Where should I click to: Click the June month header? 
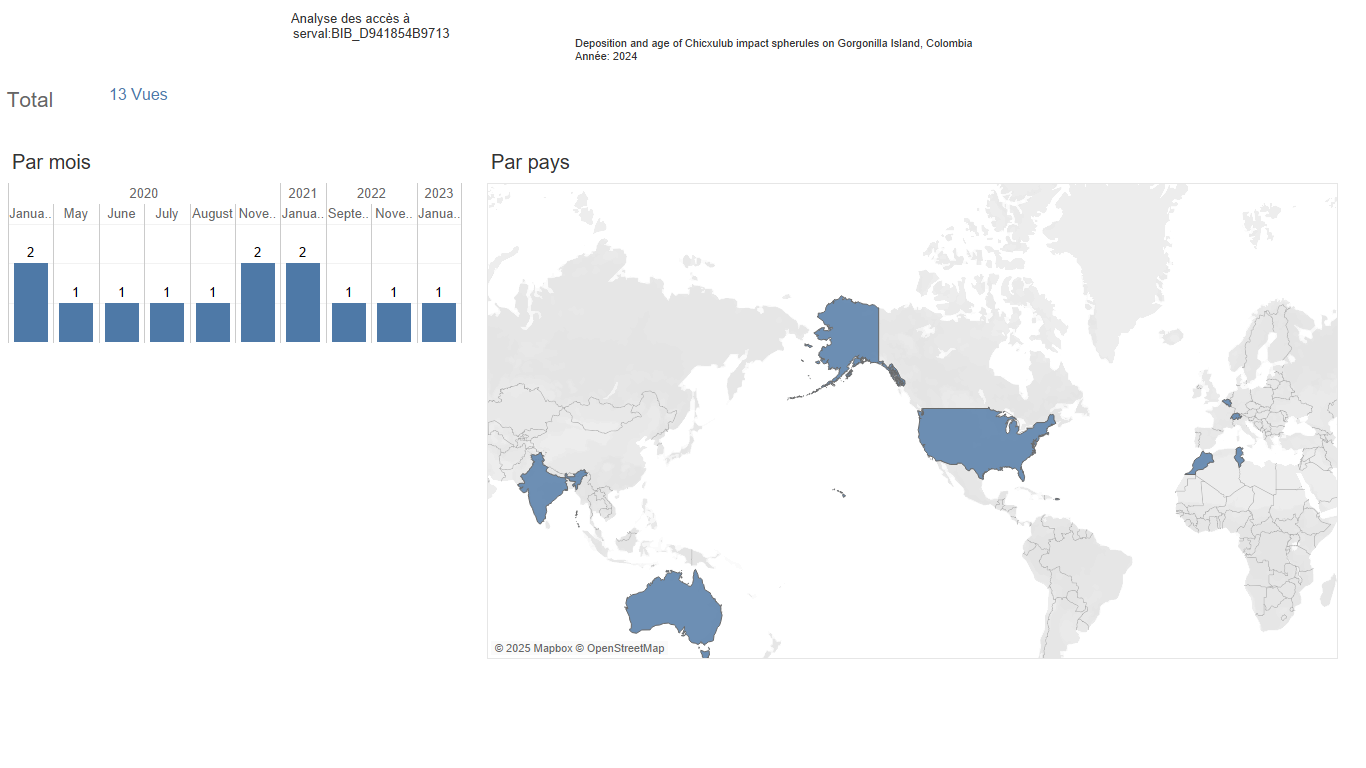coord(122,214)
